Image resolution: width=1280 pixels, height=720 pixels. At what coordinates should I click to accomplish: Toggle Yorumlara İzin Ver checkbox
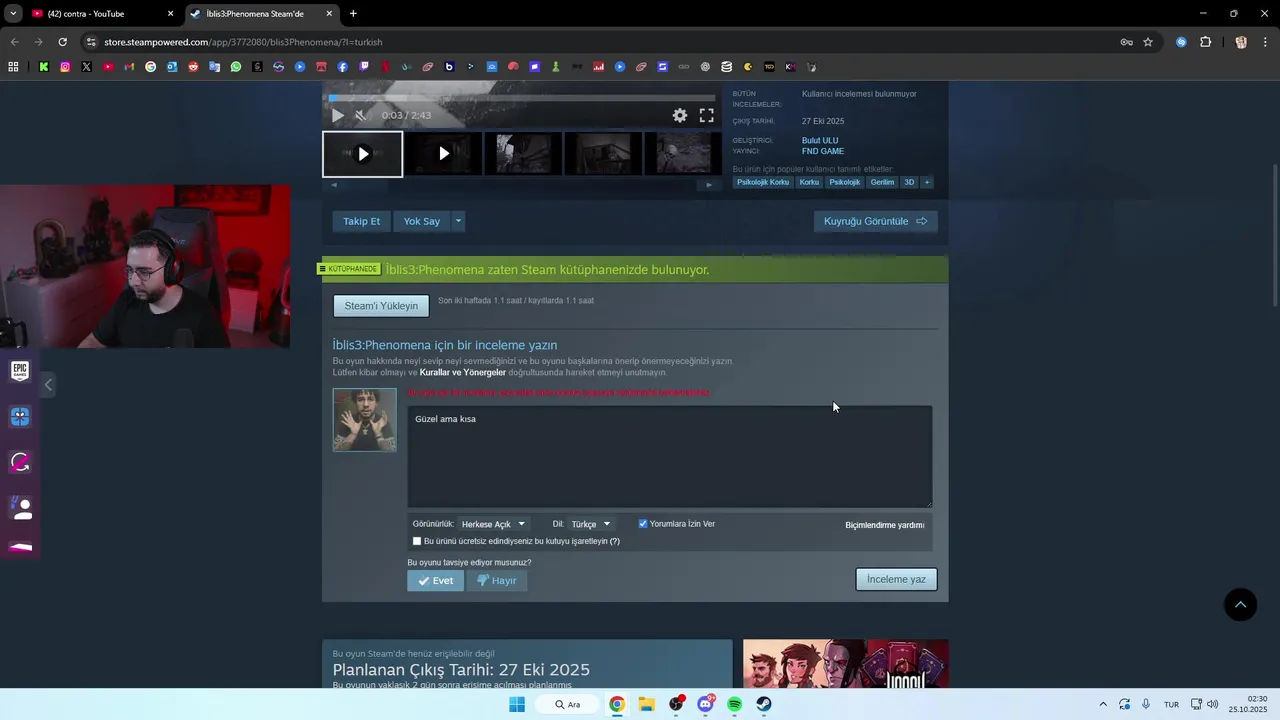(x=643, y=524)
